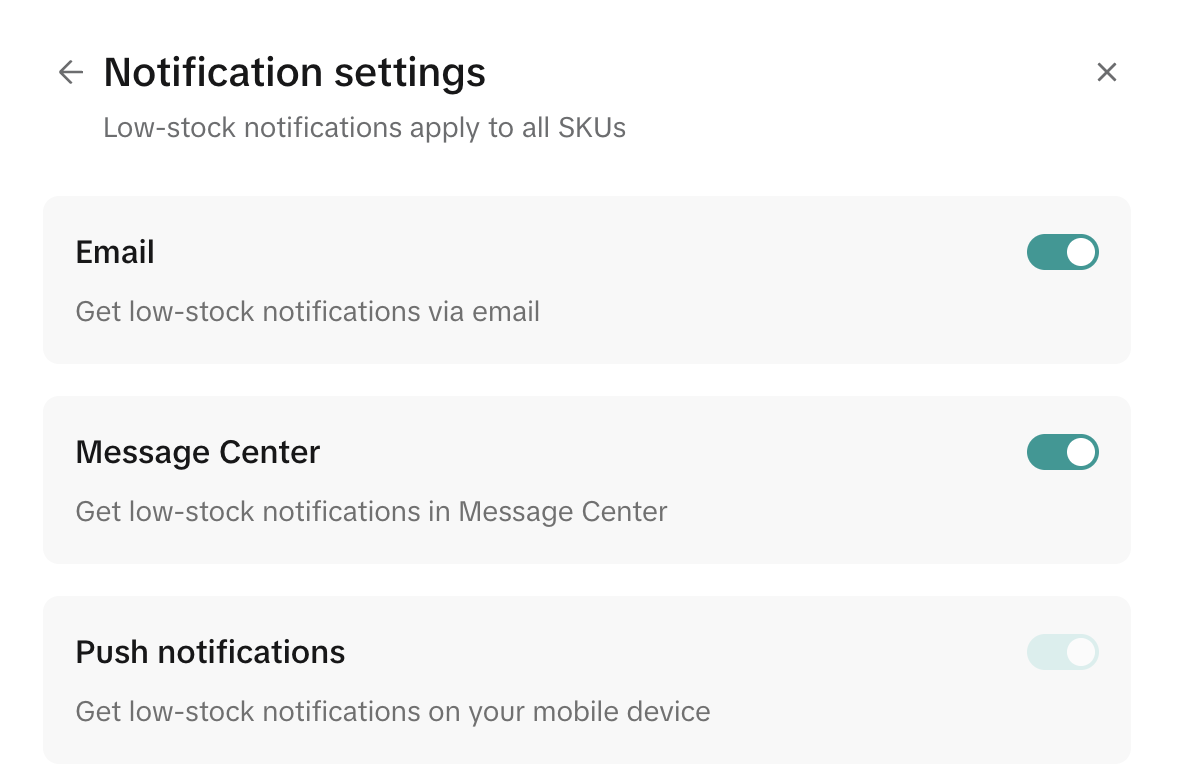
Task: Click "Get low-stock notifications via email" text
Action: tap(307, 312)
